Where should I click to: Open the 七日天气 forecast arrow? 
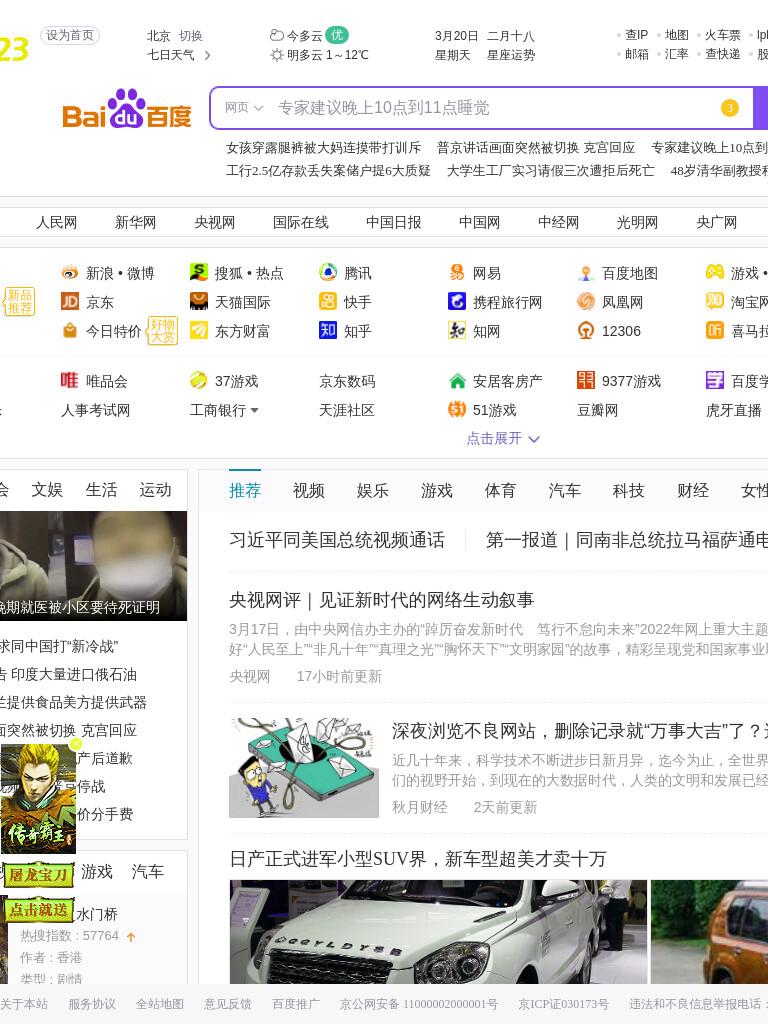[208, 56]
